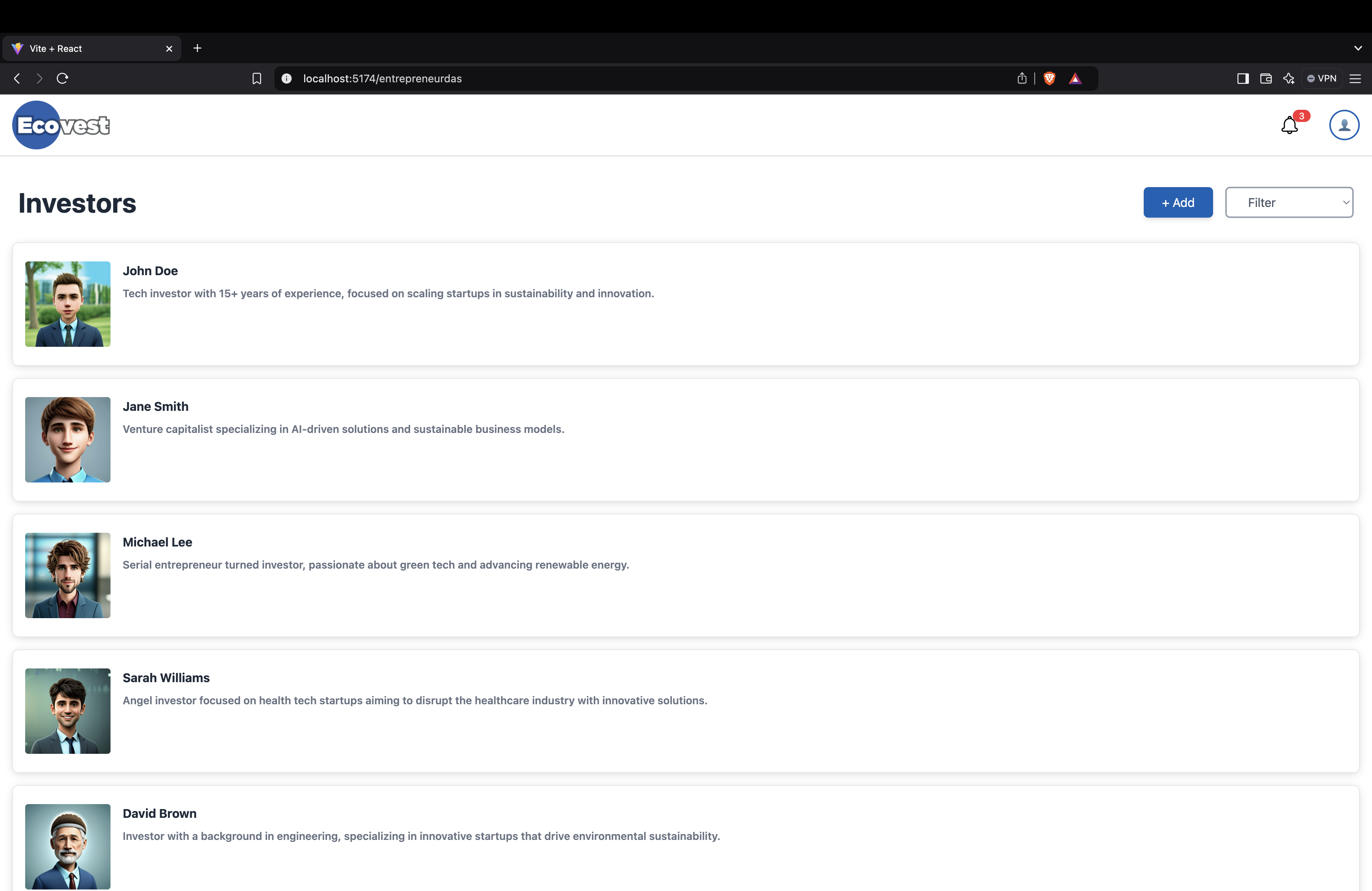
Task: Select the Vite + React tab
Action: click(87, 48)
